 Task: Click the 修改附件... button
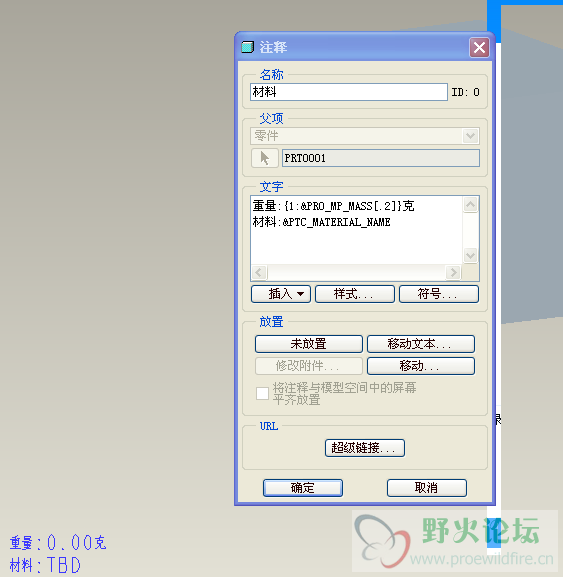click(x=309, y=366)
